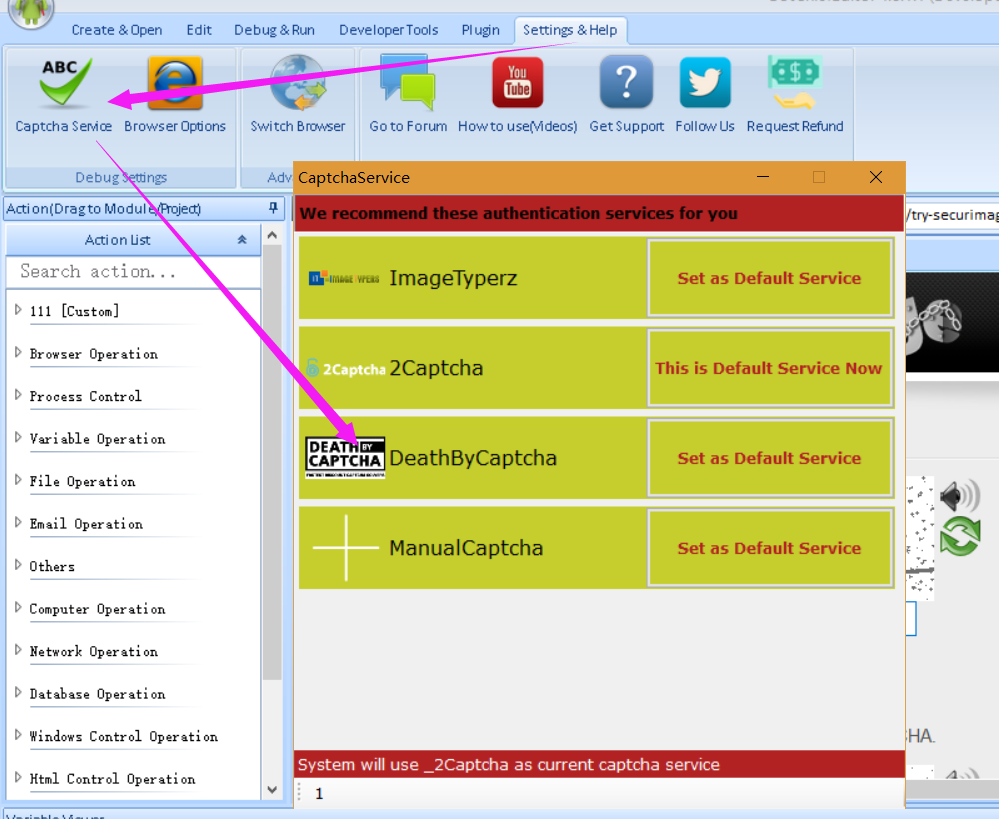Image resolution: width=999 pixels, height=819 pixels.
Task: Expand the Browser Operation tree node
Action: pyautogui.click(x=18, y=353)
